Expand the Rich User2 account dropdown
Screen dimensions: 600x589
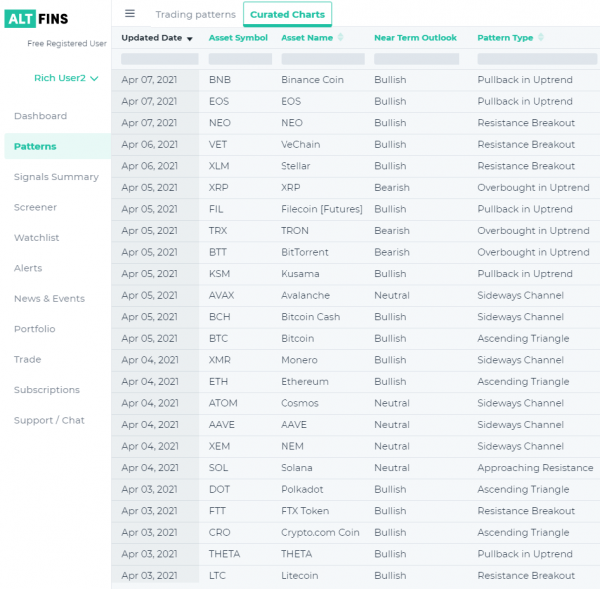coord(66,78)
